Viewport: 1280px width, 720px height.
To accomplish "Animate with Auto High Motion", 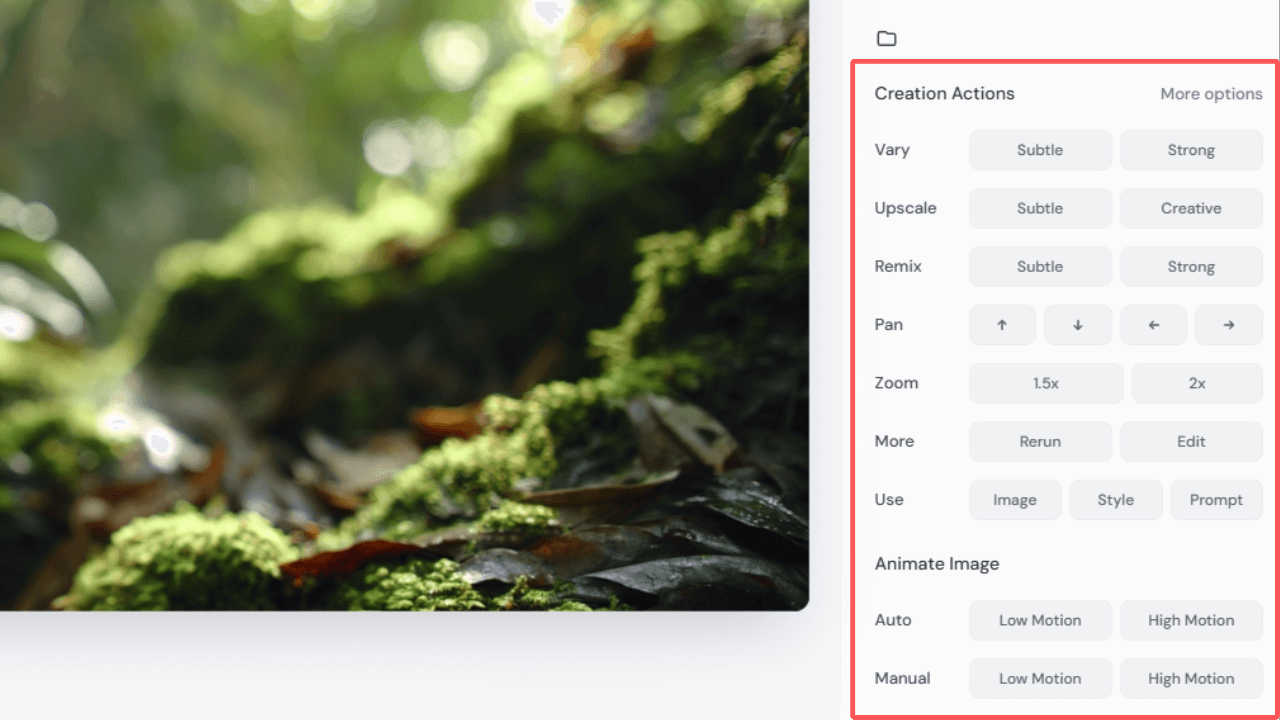I will 1191,620.
